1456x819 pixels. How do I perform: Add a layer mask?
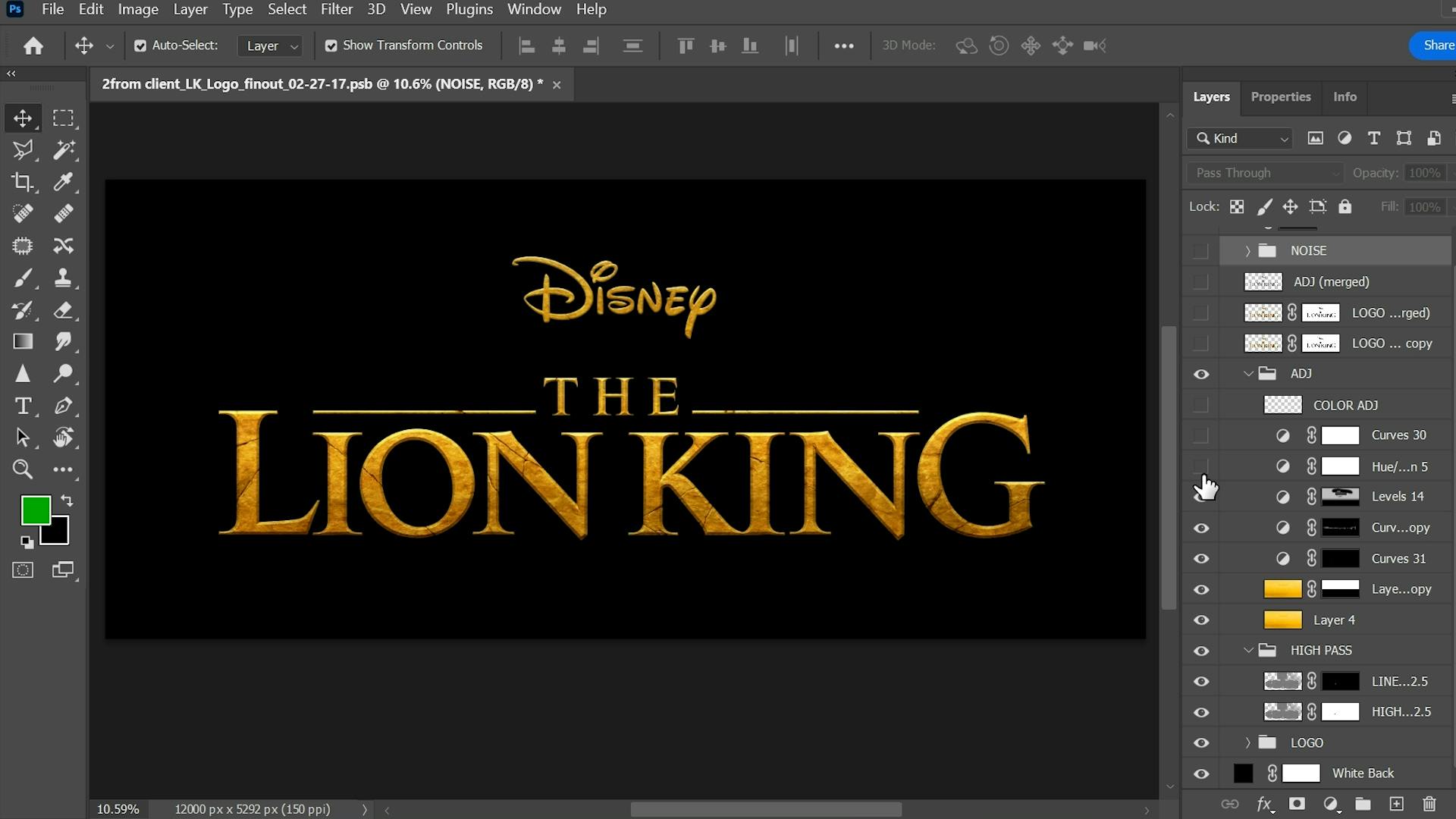coord(1297,804)
